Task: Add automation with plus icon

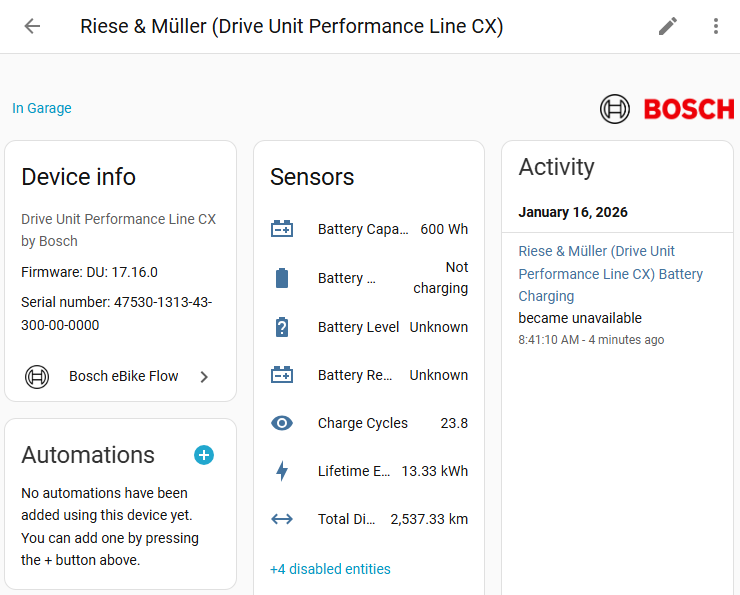Action: [x=204, y=455]
